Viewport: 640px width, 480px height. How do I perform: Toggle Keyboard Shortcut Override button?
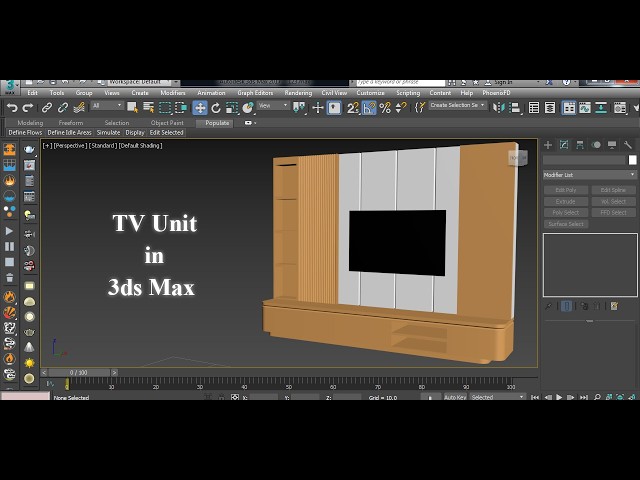[334, 108]
